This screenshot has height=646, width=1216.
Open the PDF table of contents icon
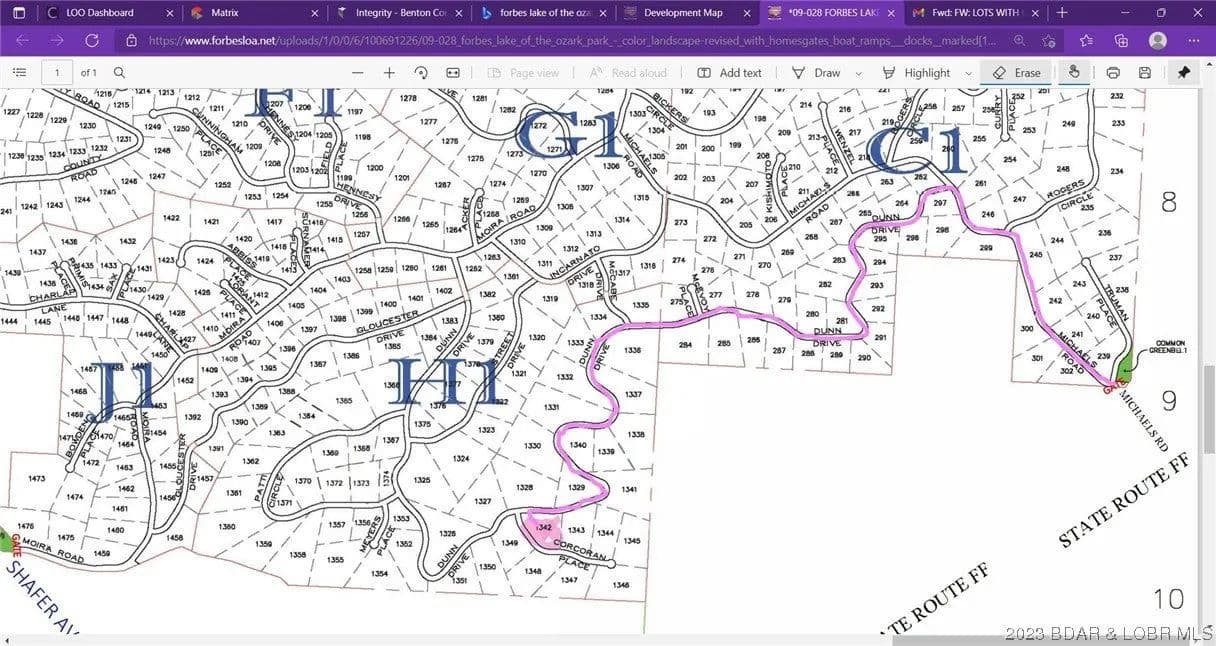click(18, 73)
